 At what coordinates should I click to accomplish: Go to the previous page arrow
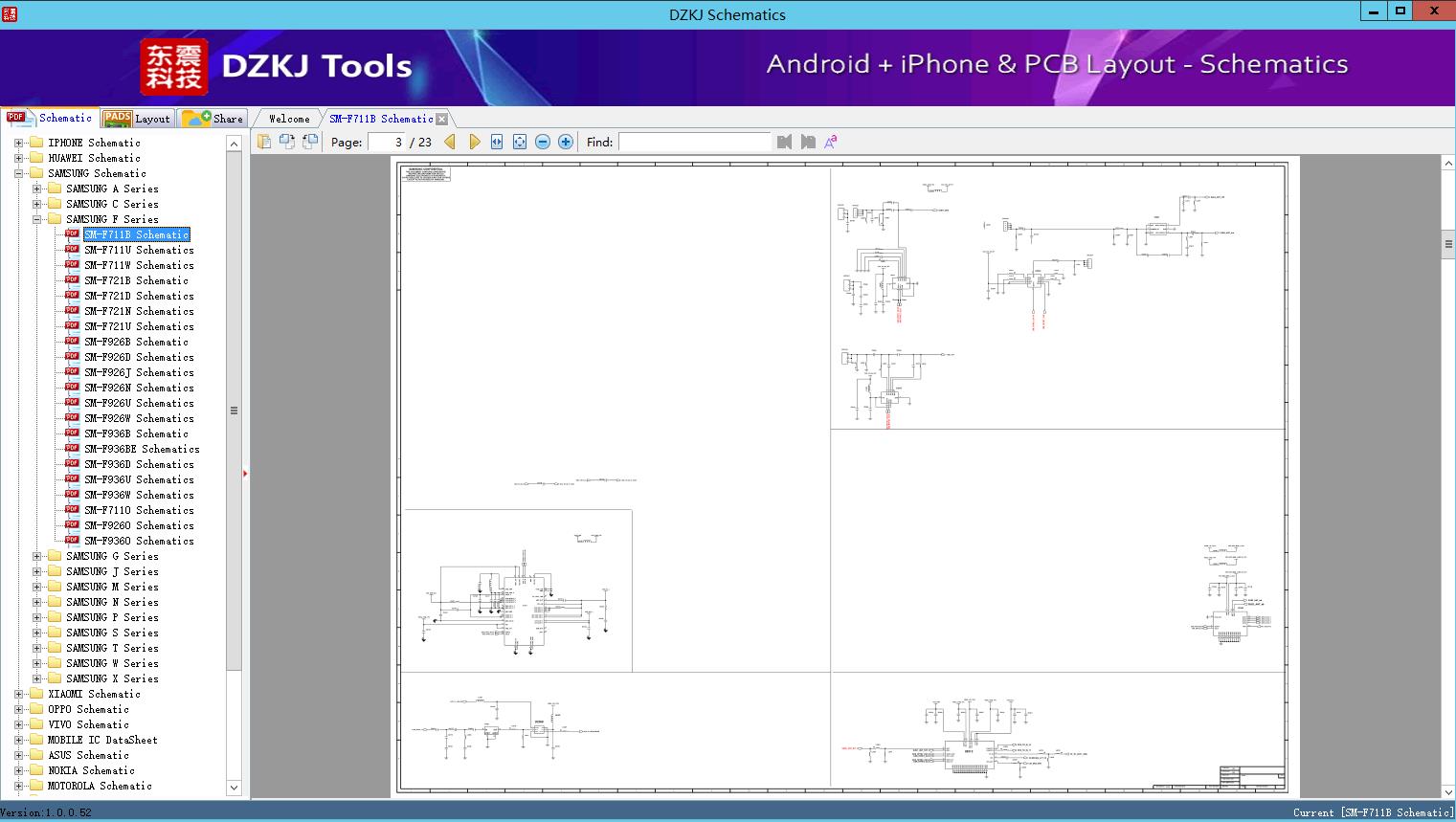(450, 142)
